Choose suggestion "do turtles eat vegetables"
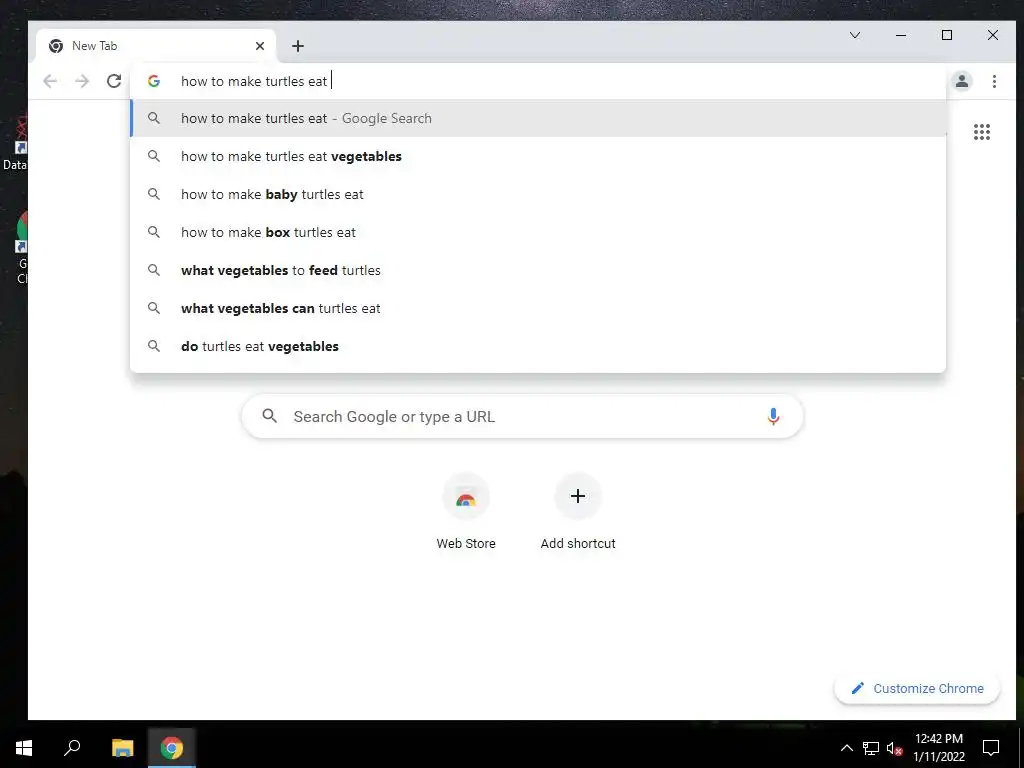The width and height of the screenshot is (1024, 768). pyautogui.click(x=538, y=346)
